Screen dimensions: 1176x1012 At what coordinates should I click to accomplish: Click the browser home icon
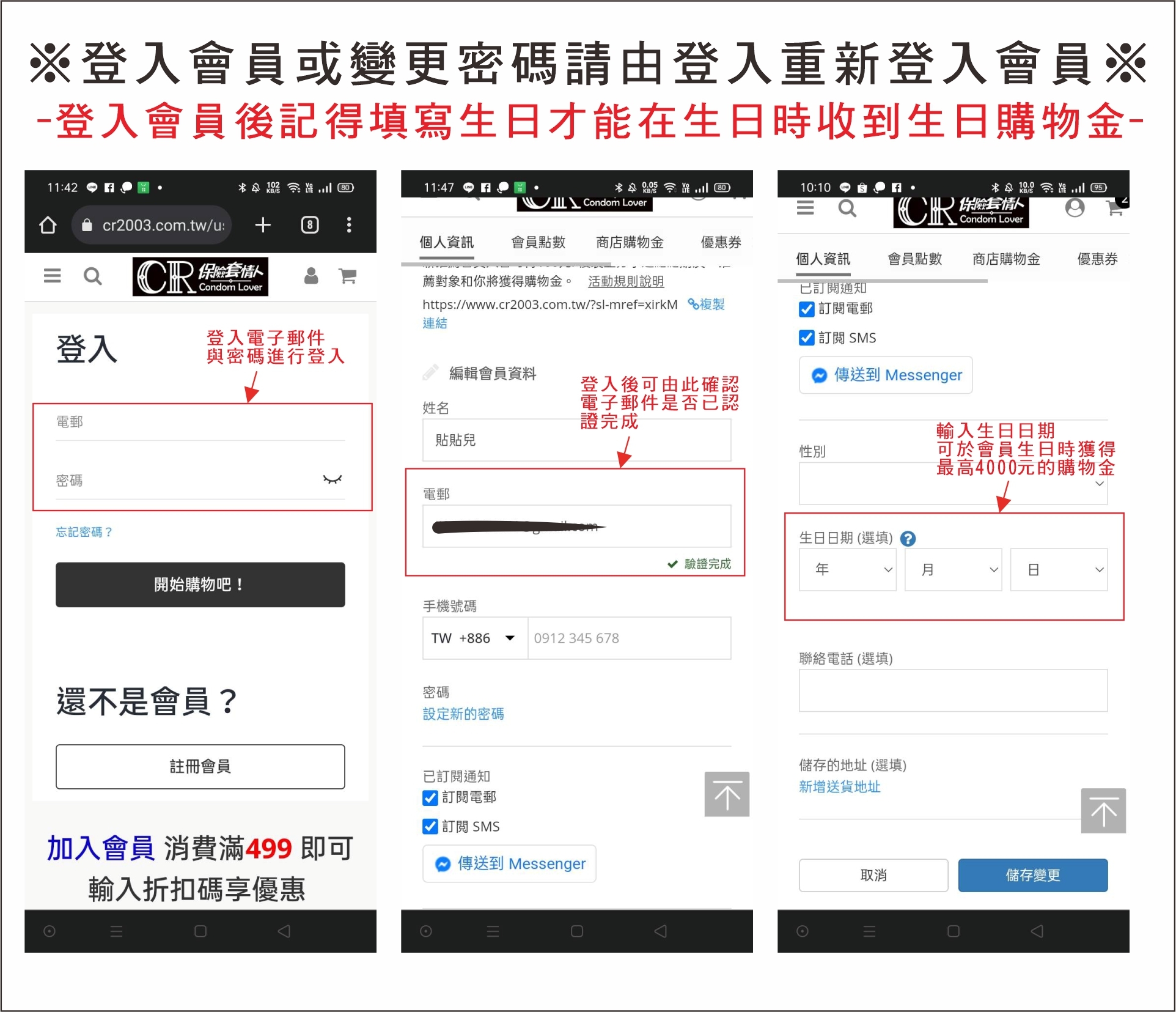pos(48,226)
